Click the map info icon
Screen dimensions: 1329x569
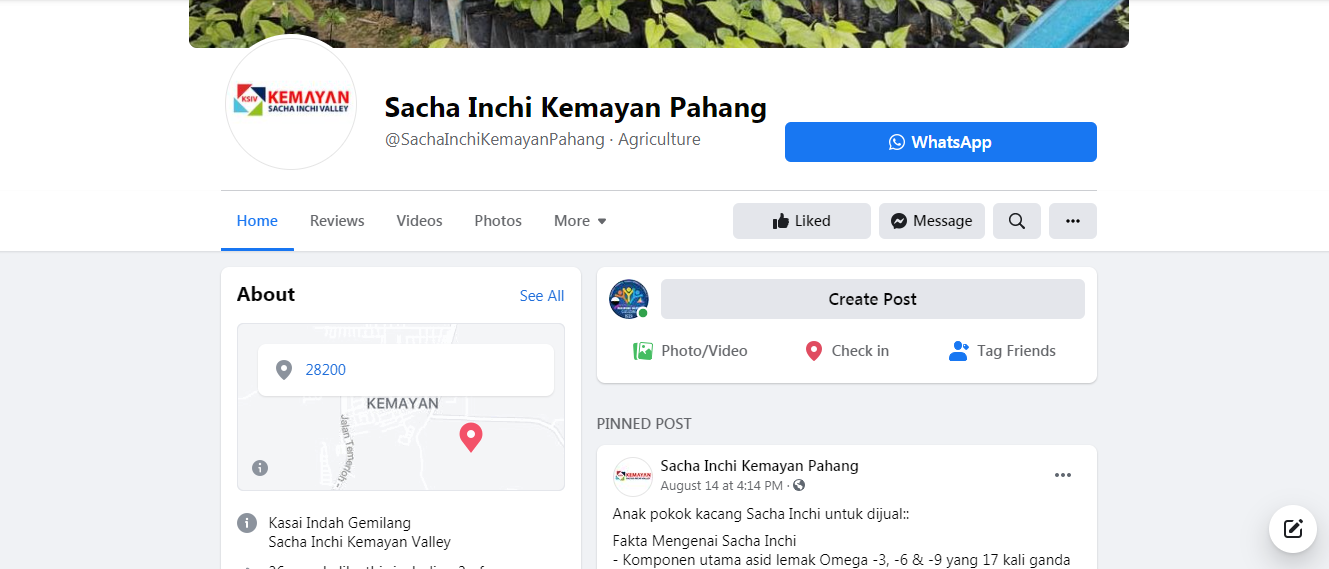pyautogui.click(x=260, y=468)
